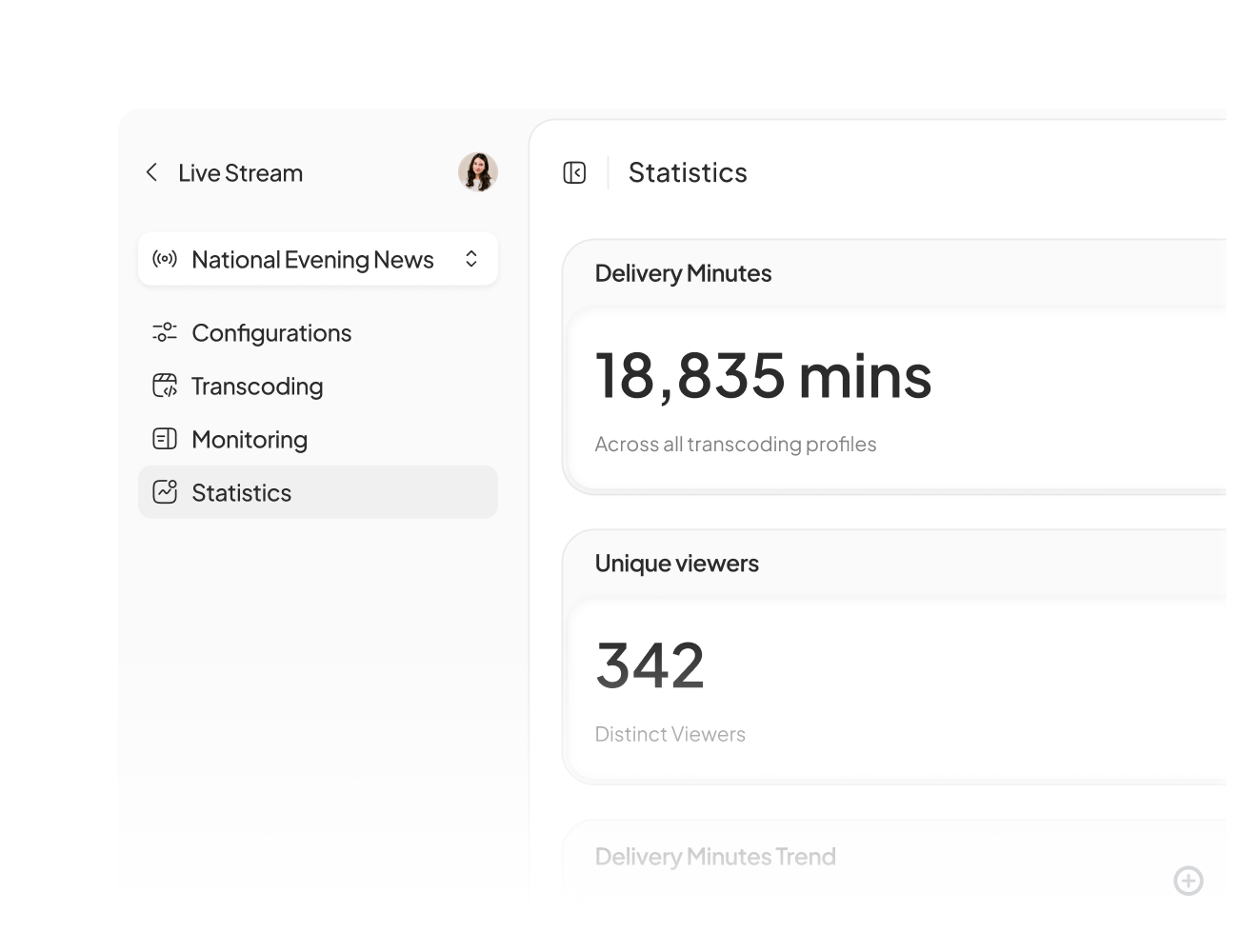Click the Across all transcoding profiles caption

pos(735,445)
